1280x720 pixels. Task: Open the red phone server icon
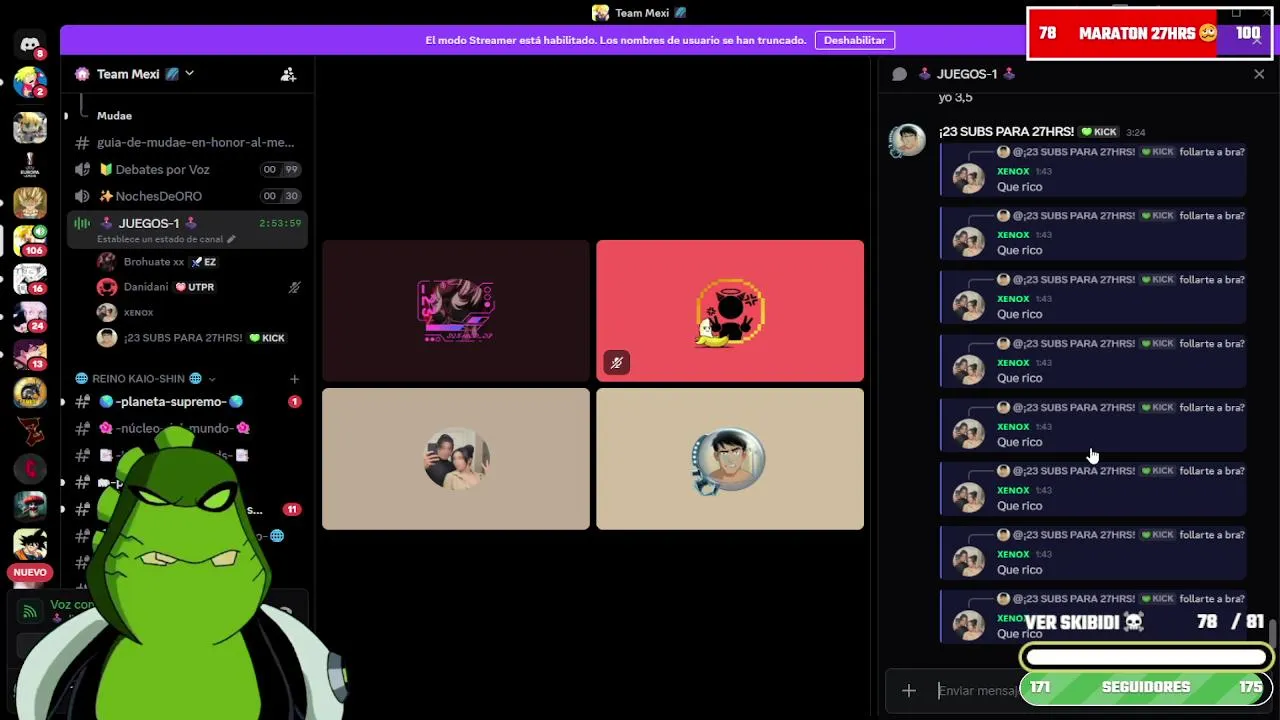pyautogui.click(x=30, y=467)
